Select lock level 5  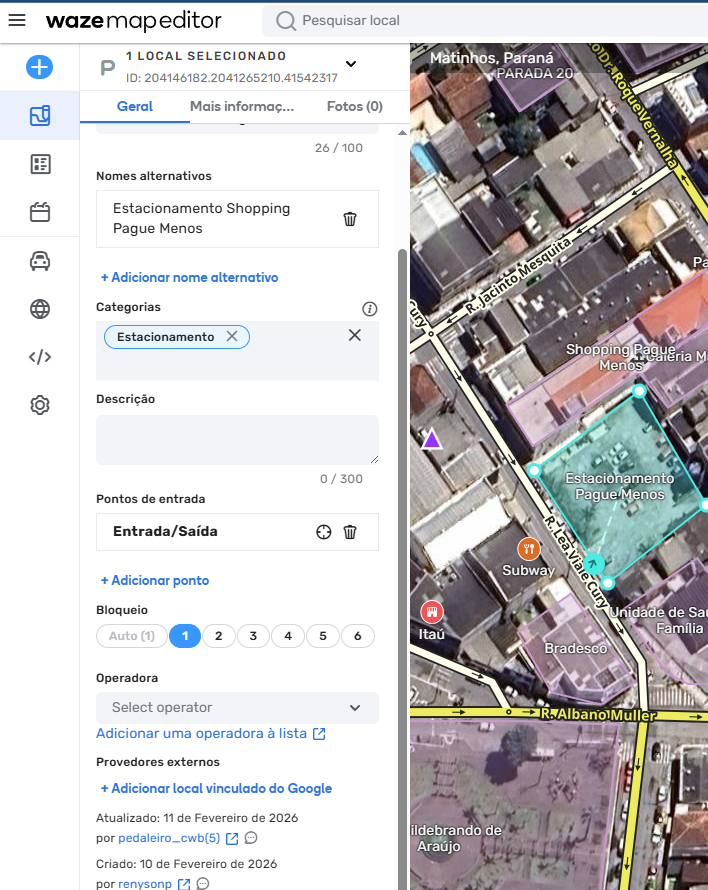tap(322, 636)
